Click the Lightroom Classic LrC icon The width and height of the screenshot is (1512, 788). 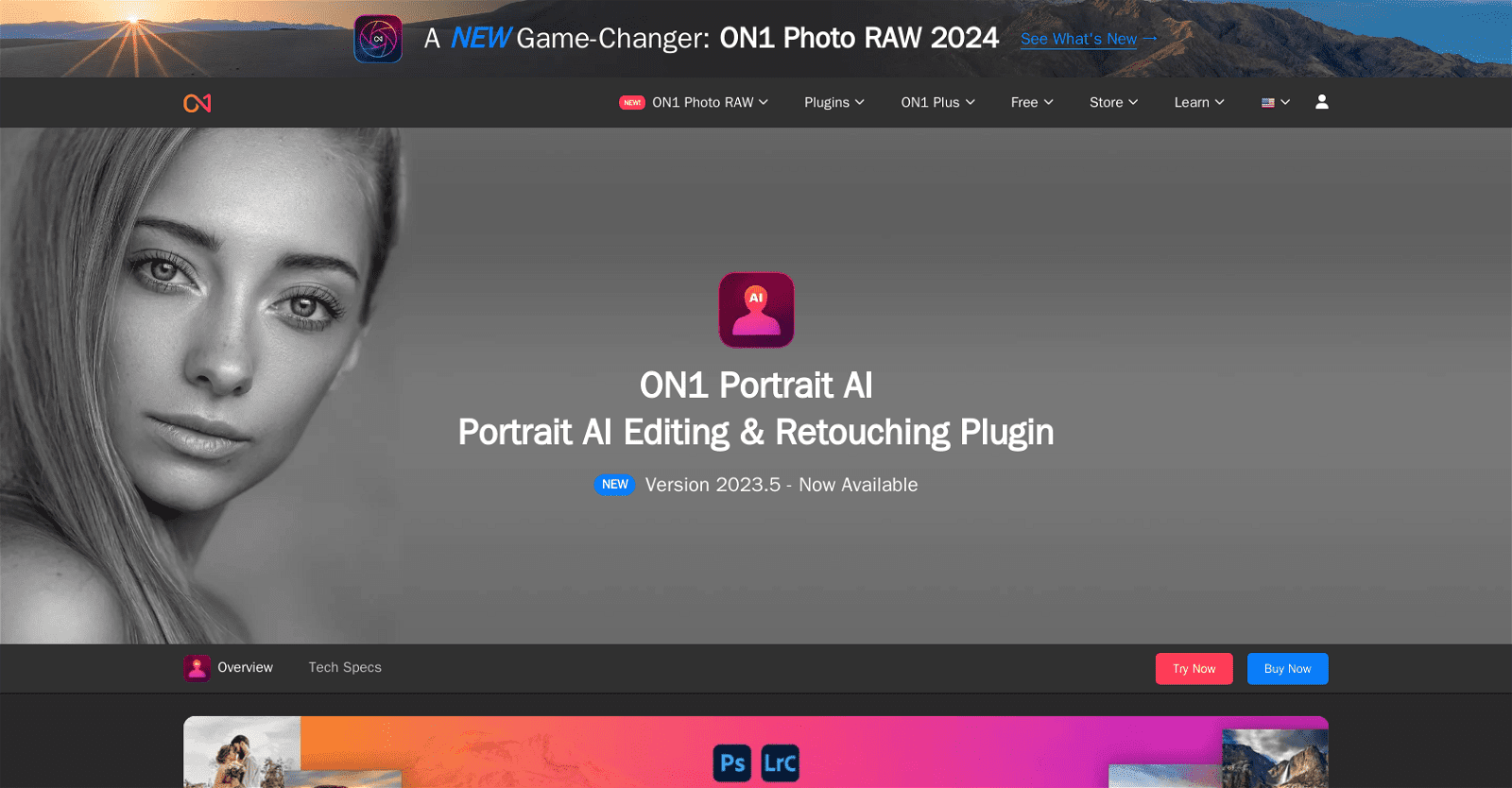pos(780,762)
